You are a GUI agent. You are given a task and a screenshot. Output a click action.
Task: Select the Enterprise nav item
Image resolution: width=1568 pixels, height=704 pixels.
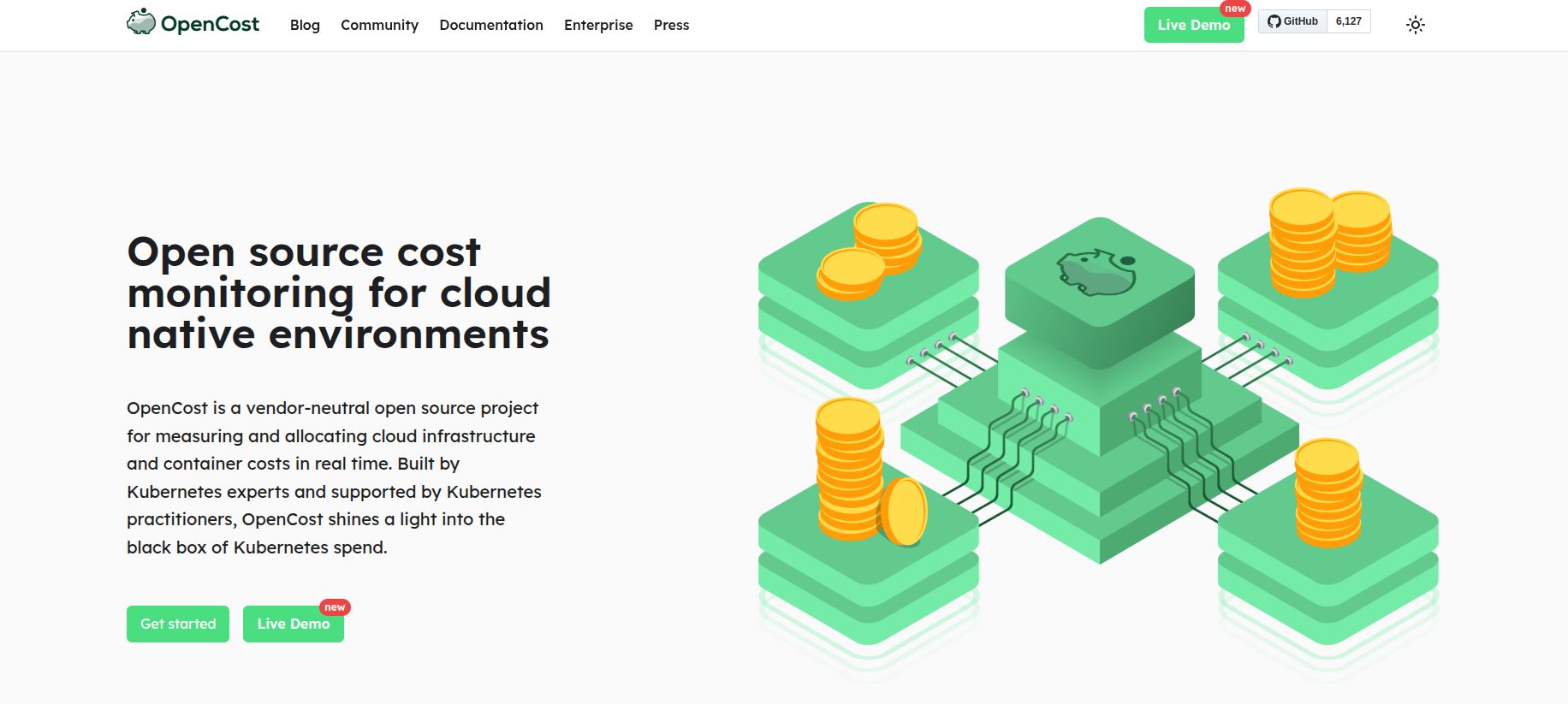click(x=598, y=25)
